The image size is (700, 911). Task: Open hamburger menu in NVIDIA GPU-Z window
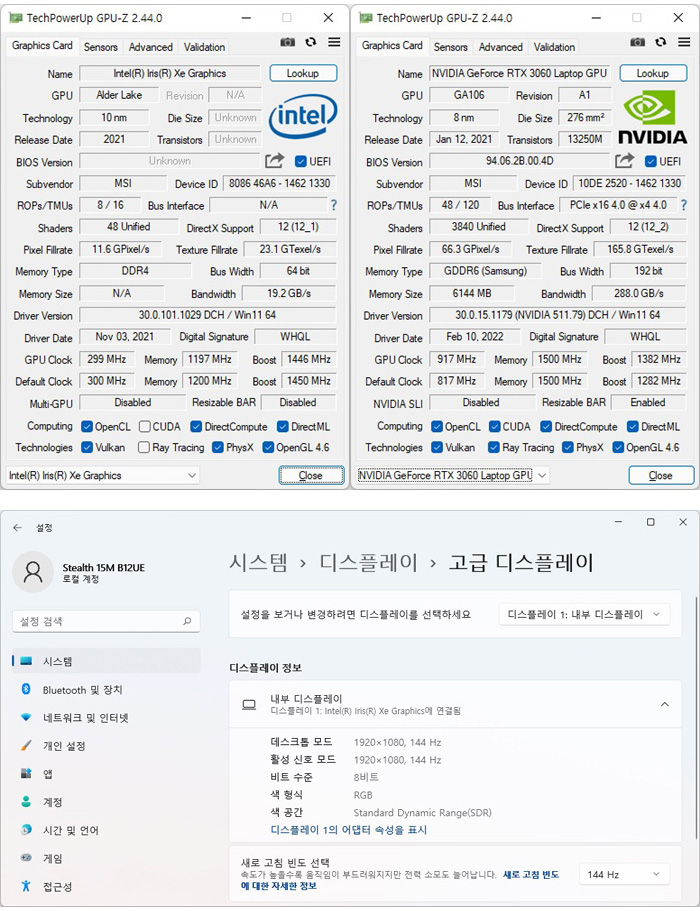pos(684,42)
